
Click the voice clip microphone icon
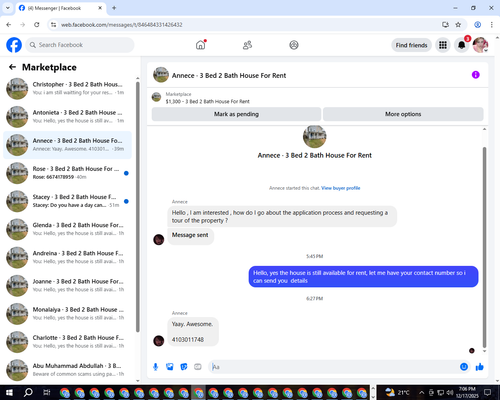click(x=156, y=367)
